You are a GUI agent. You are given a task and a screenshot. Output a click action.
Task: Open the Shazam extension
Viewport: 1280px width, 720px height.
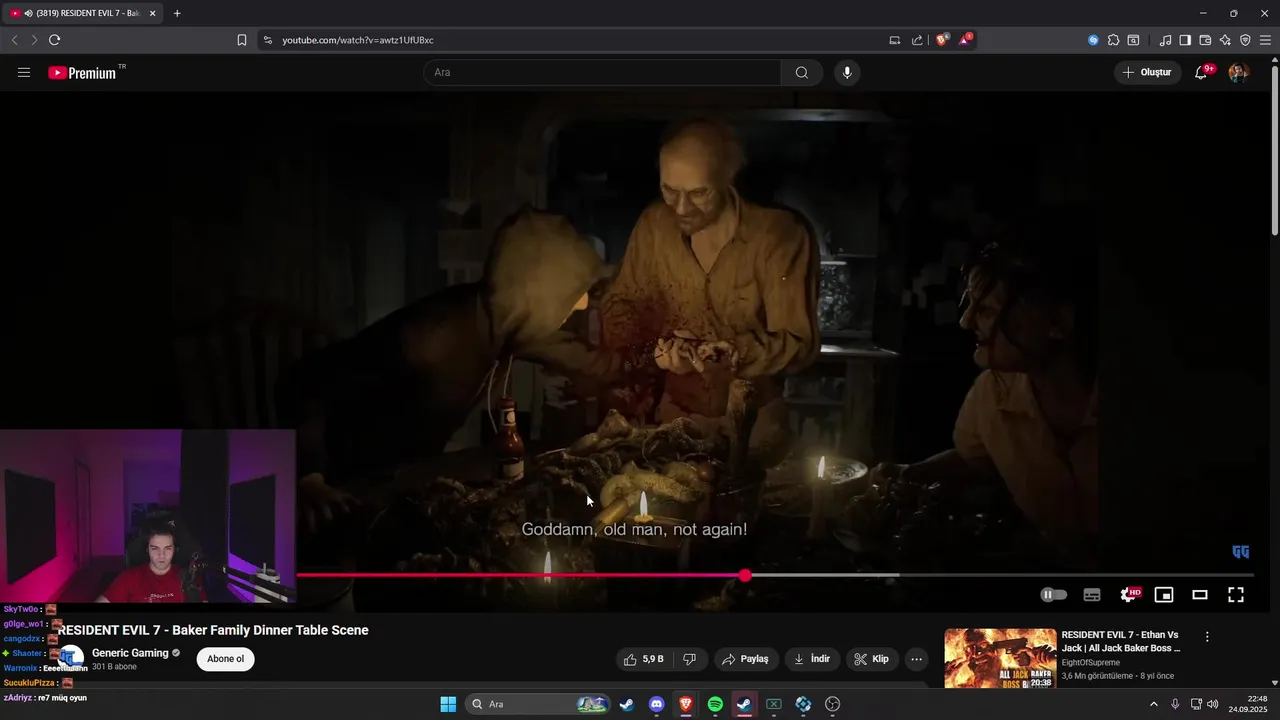pos(1093,40)
